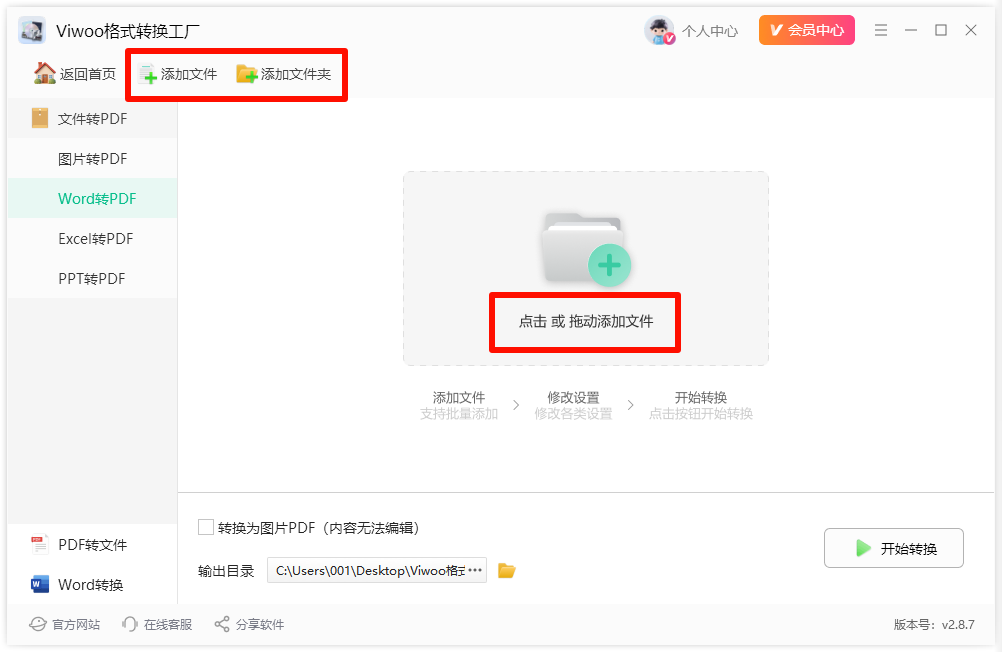Open the hamburger menu icon in title bar
This screenshot has height=652, width=1002.
pos(881,30)
